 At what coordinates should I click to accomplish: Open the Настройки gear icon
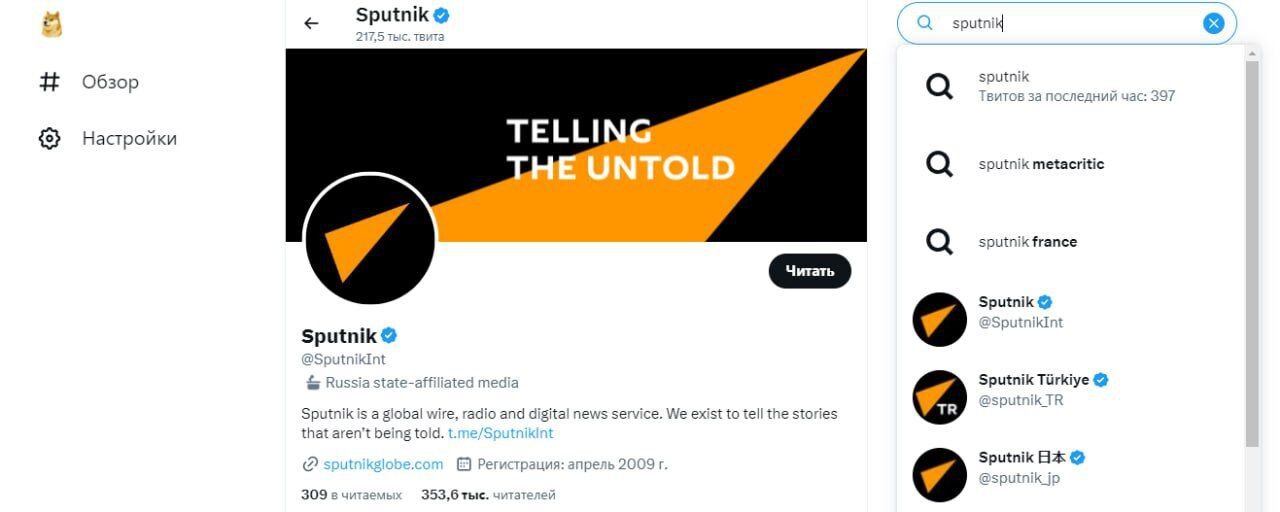[49, 138]
